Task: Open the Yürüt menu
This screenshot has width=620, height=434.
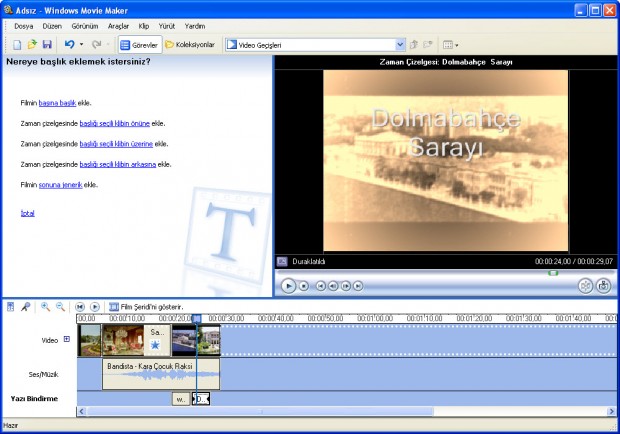Action: point(166,26)
